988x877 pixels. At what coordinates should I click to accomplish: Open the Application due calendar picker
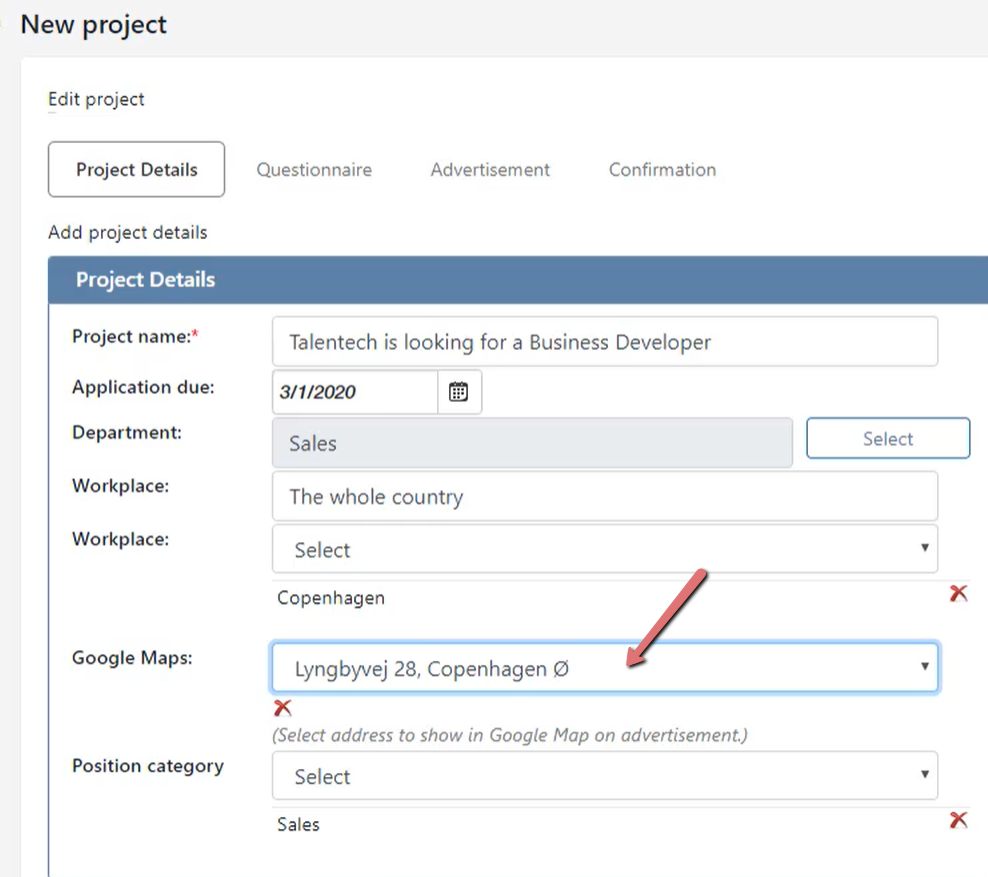tap(459, 392)
